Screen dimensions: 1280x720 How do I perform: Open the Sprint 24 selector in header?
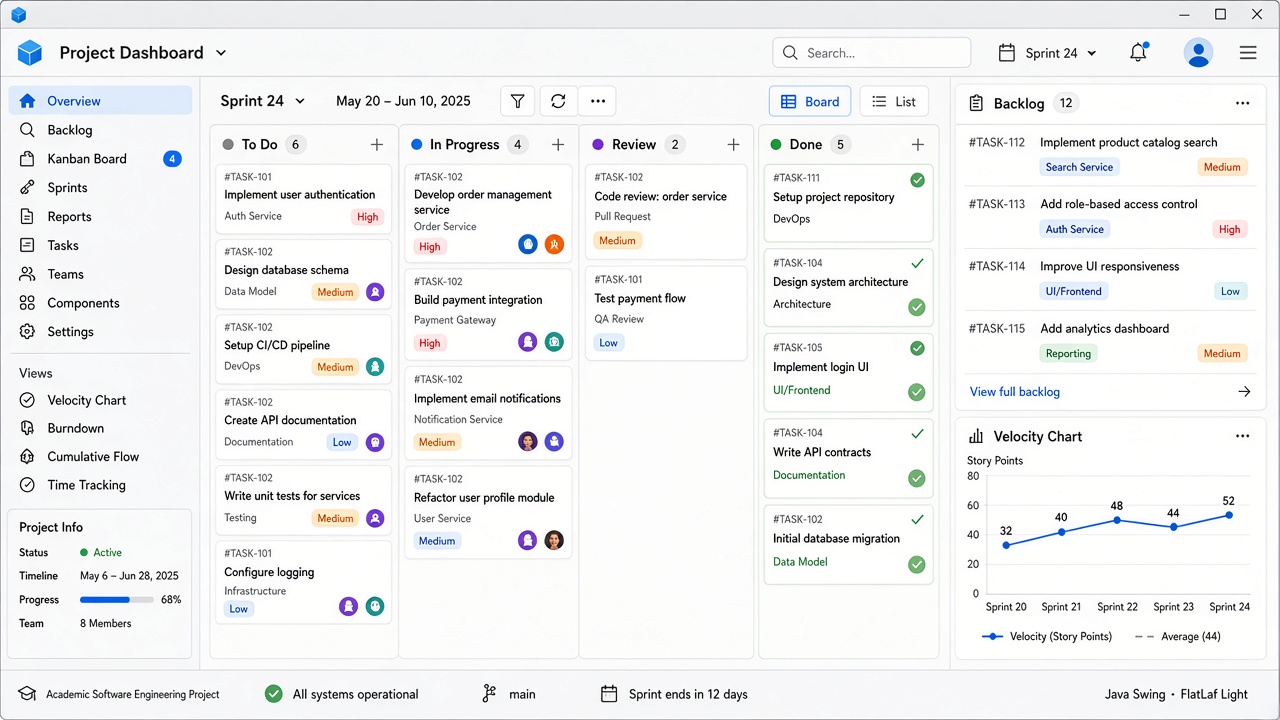point(1048,53)
